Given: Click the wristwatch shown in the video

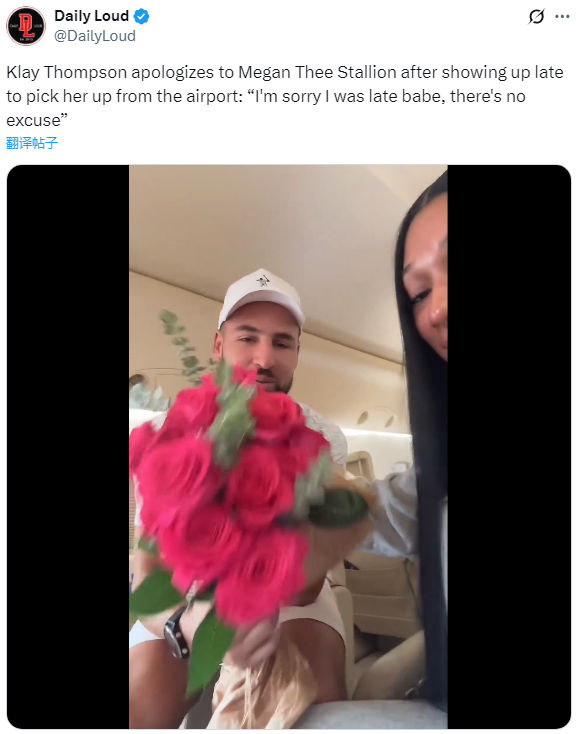Looking at the screenshot, I should 176,633.
